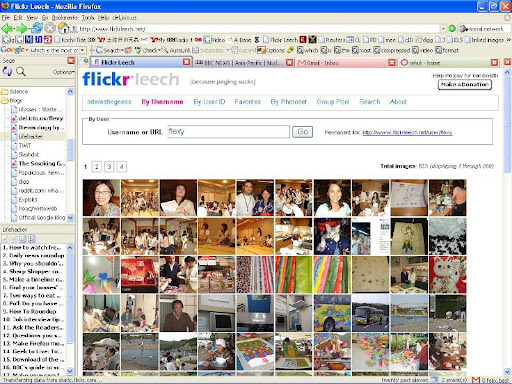This screenshot has height=384, width=512.
Task: Click the green Go button beside address bar
Action: [452, 29]
